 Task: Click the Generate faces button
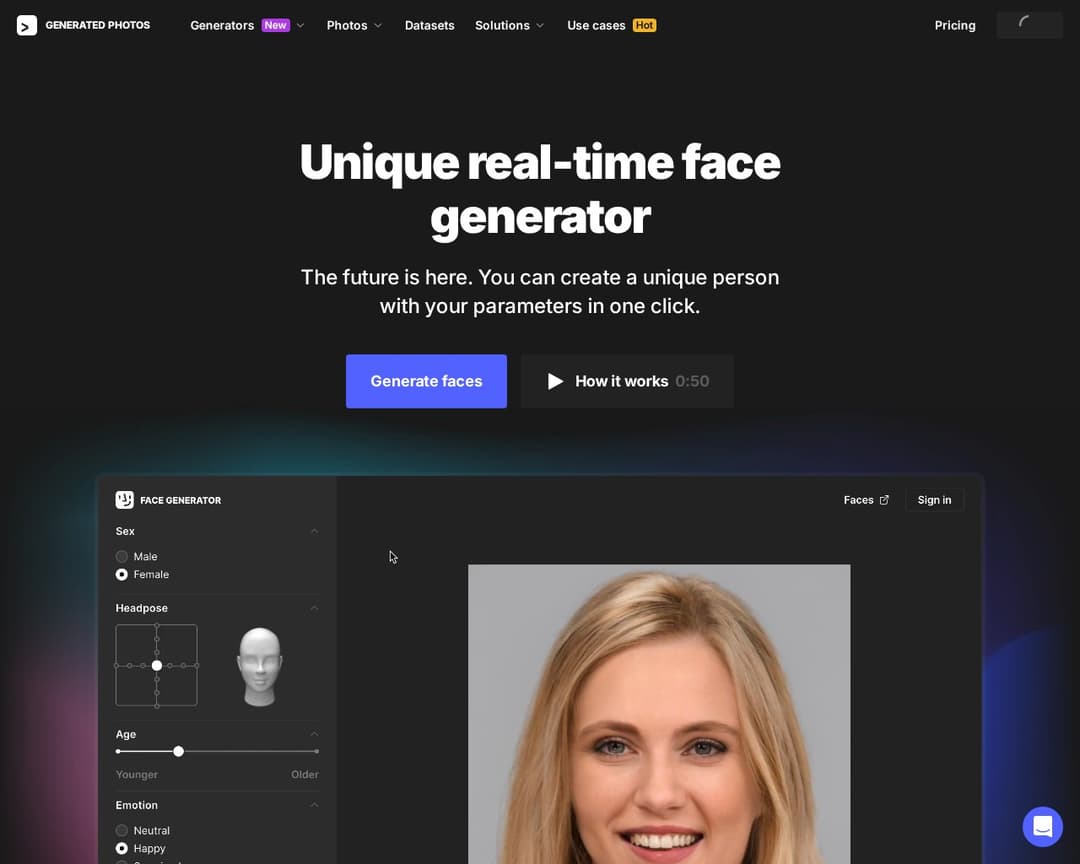tap(426, 381)
